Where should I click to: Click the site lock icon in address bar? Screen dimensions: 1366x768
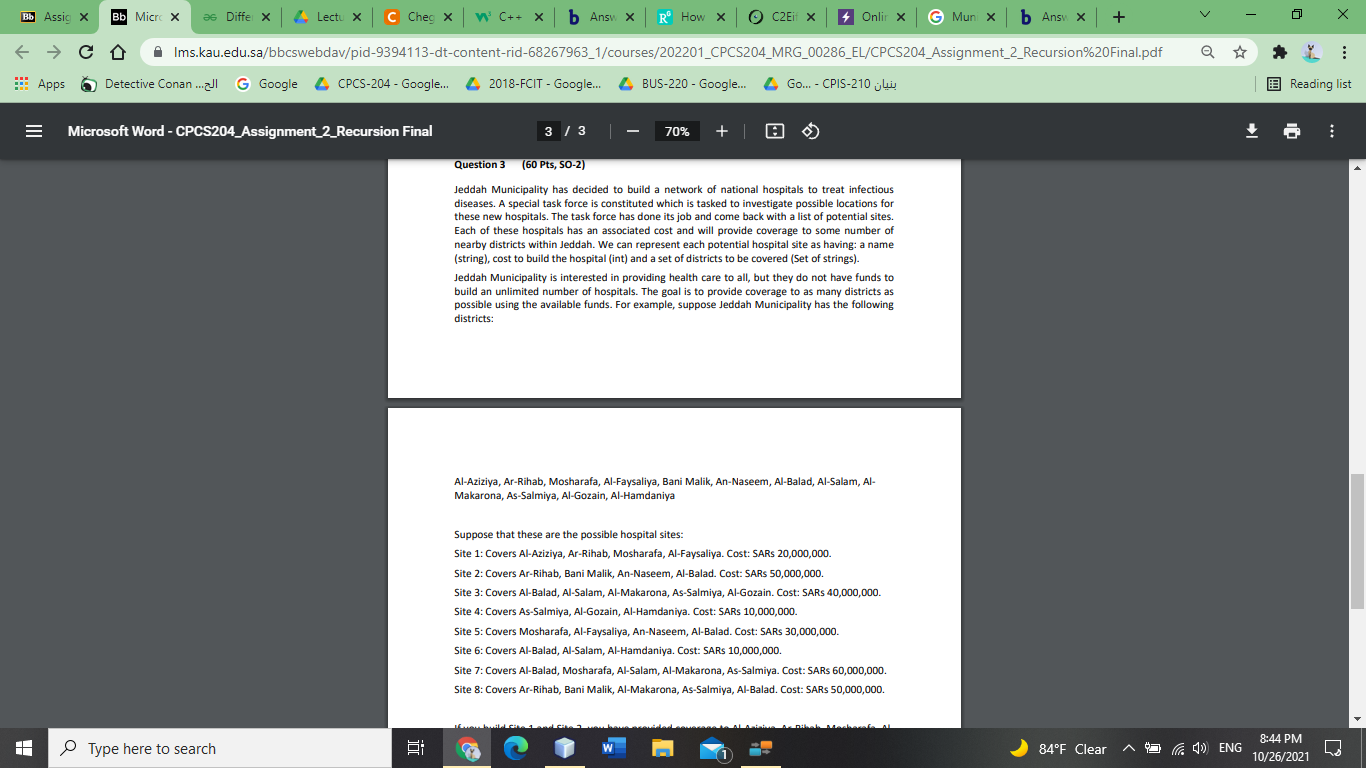157,52
